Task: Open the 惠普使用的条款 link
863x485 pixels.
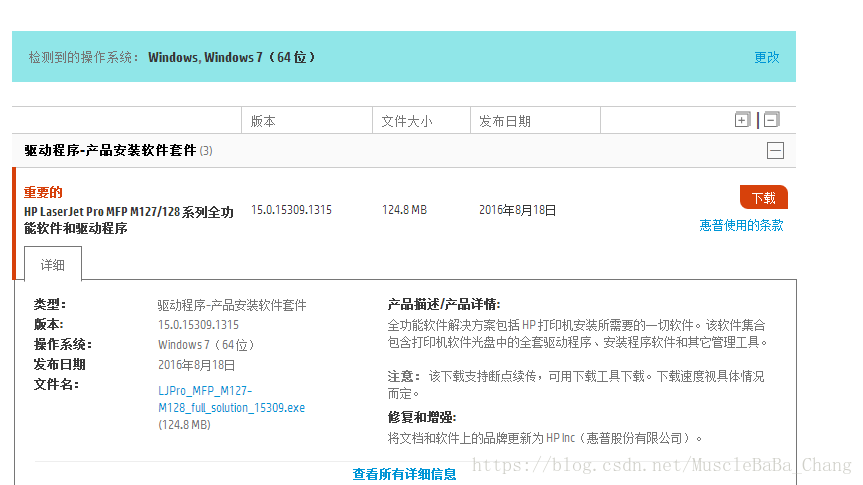Action: pyautogui.click(x=741, y=225)
